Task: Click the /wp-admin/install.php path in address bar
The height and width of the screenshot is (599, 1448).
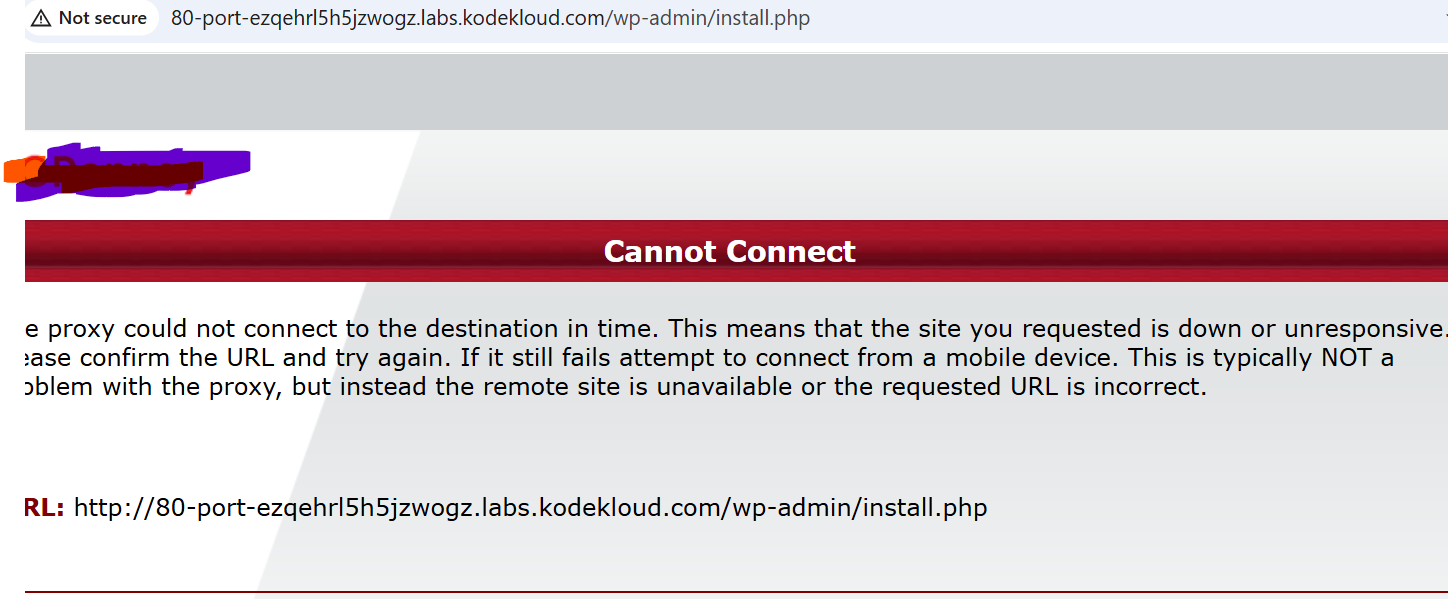Action: click(x=707, y=18)
